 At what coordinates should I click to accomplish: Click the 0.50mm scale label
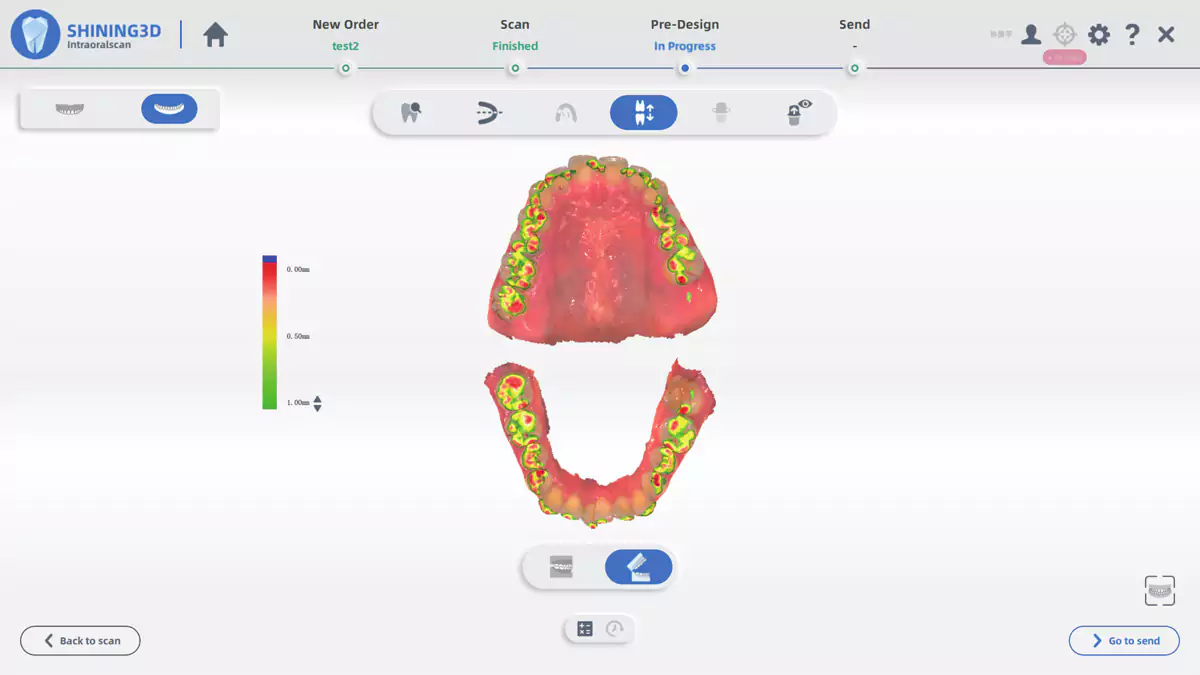(298, 336)
